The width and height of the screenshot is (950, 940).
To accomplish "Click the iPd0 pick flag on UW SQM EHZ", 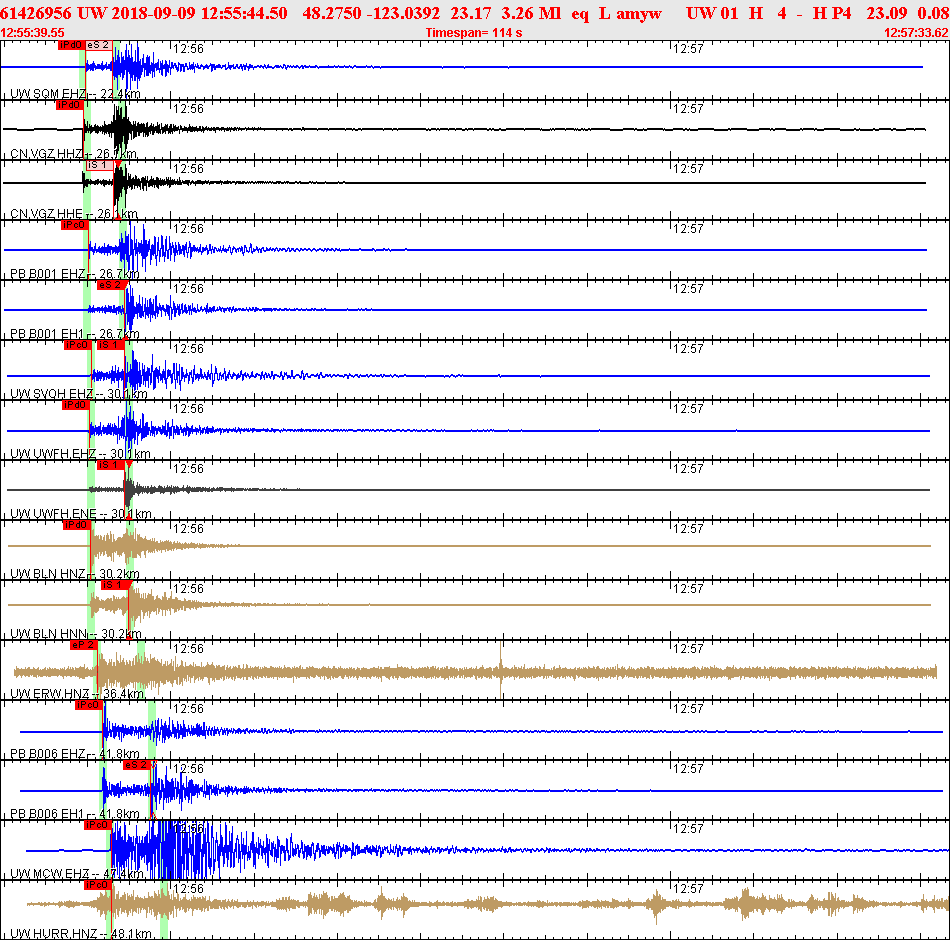I will pos(70,45).
